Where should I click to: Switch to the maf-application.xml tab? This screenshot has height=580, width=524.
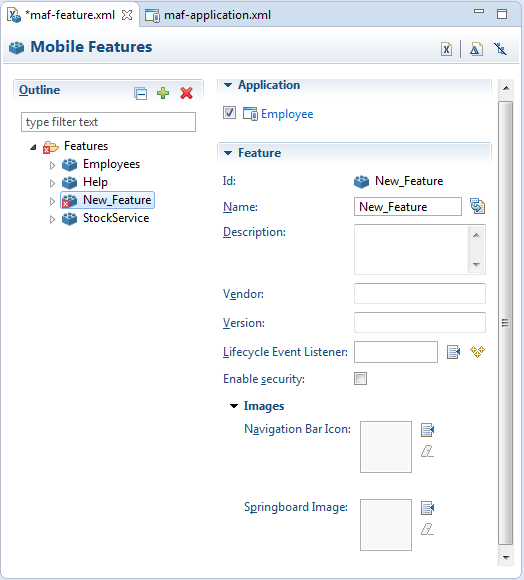[x=208, y=15]
